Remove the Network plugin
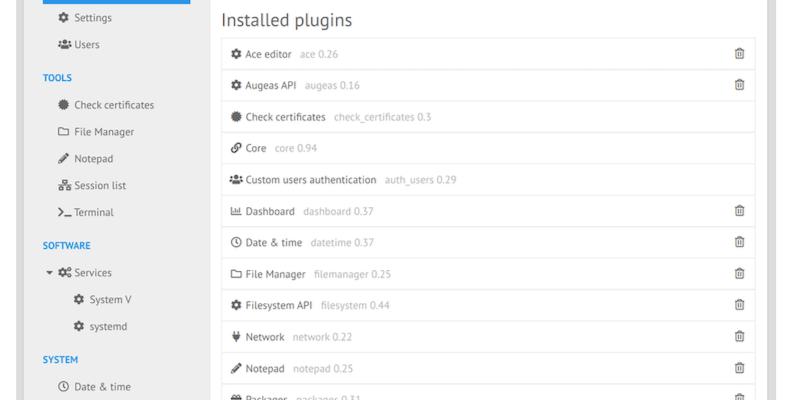Screen dimensions: 800x400 [739, 337]
